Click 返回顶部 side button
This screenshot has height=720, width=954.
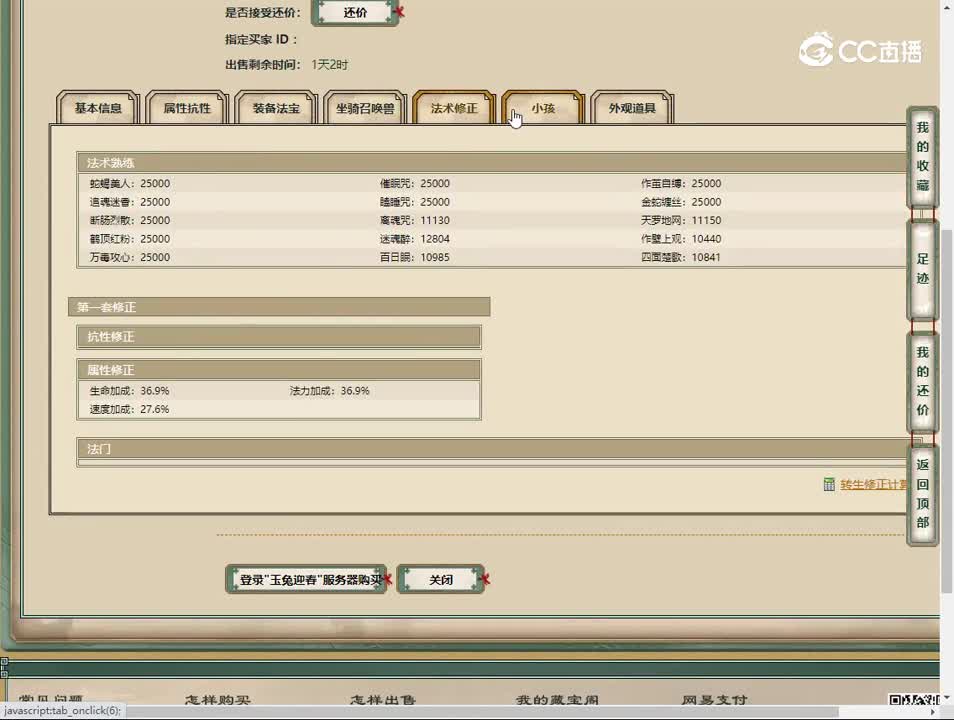coord(922,494)
